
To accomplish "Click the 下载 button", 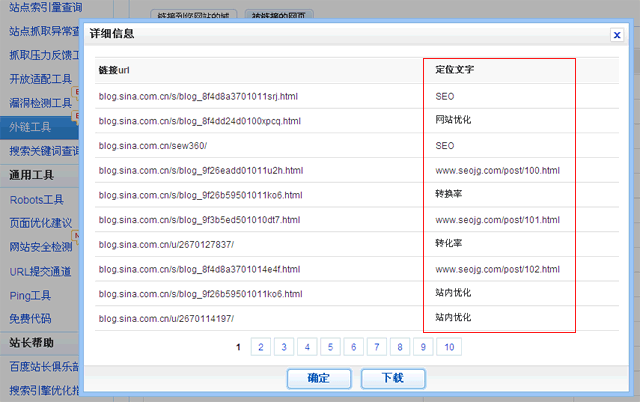I will pos(395,378).
